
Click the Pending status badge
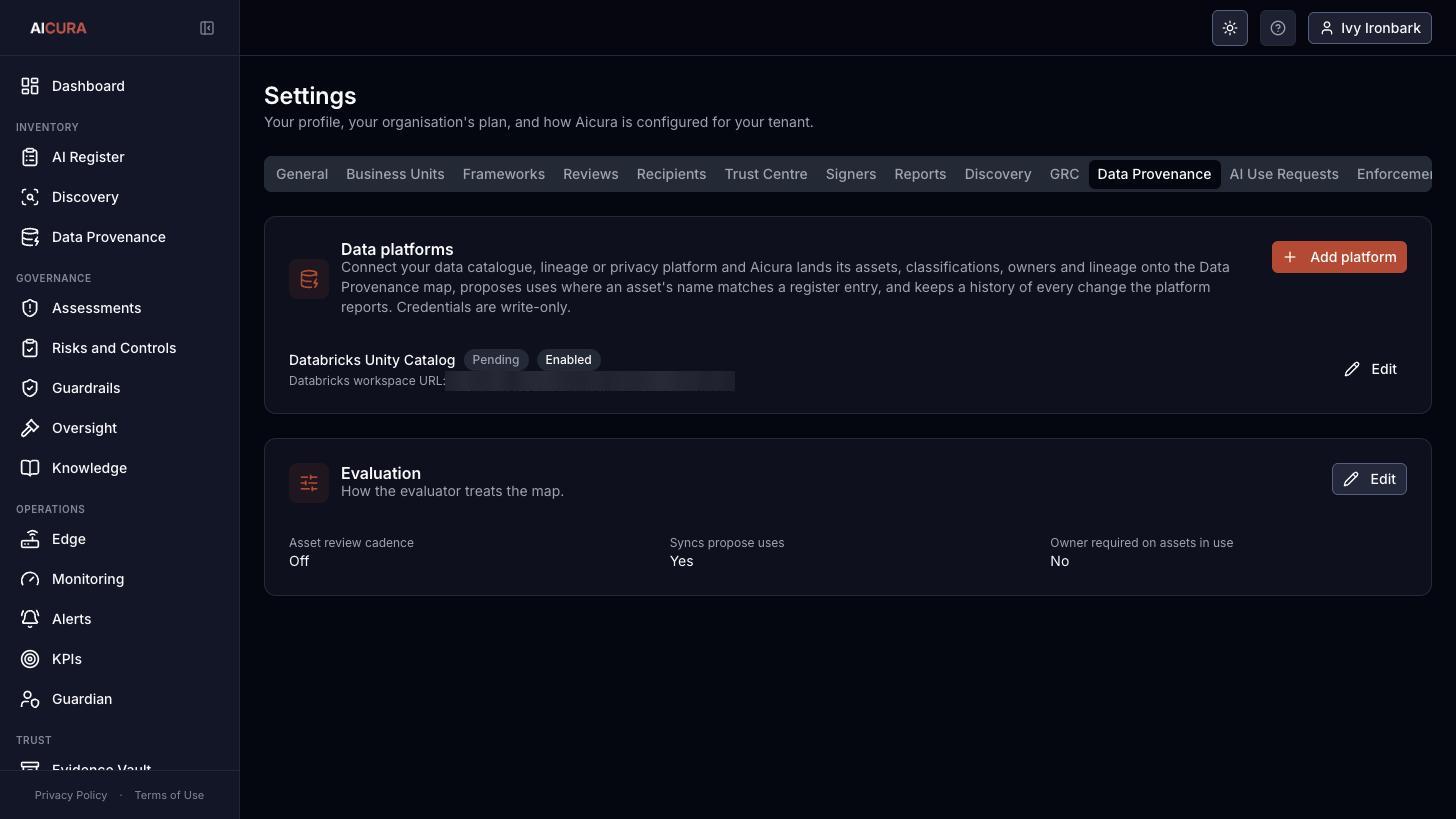496,360
